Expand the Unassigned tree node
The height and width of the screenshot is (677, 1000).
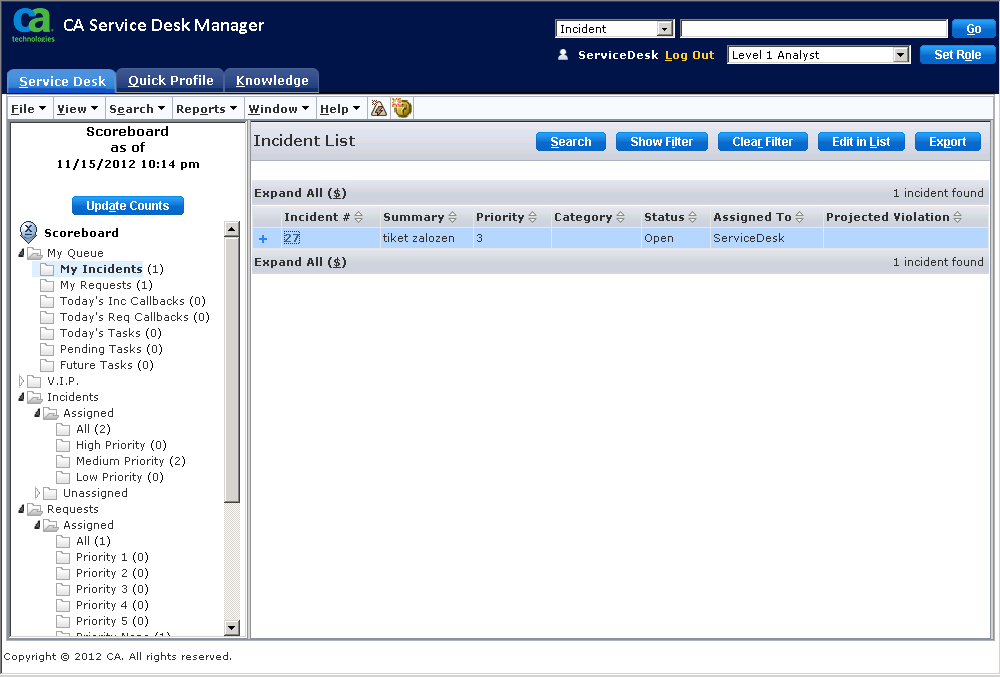tap(37, 493)
